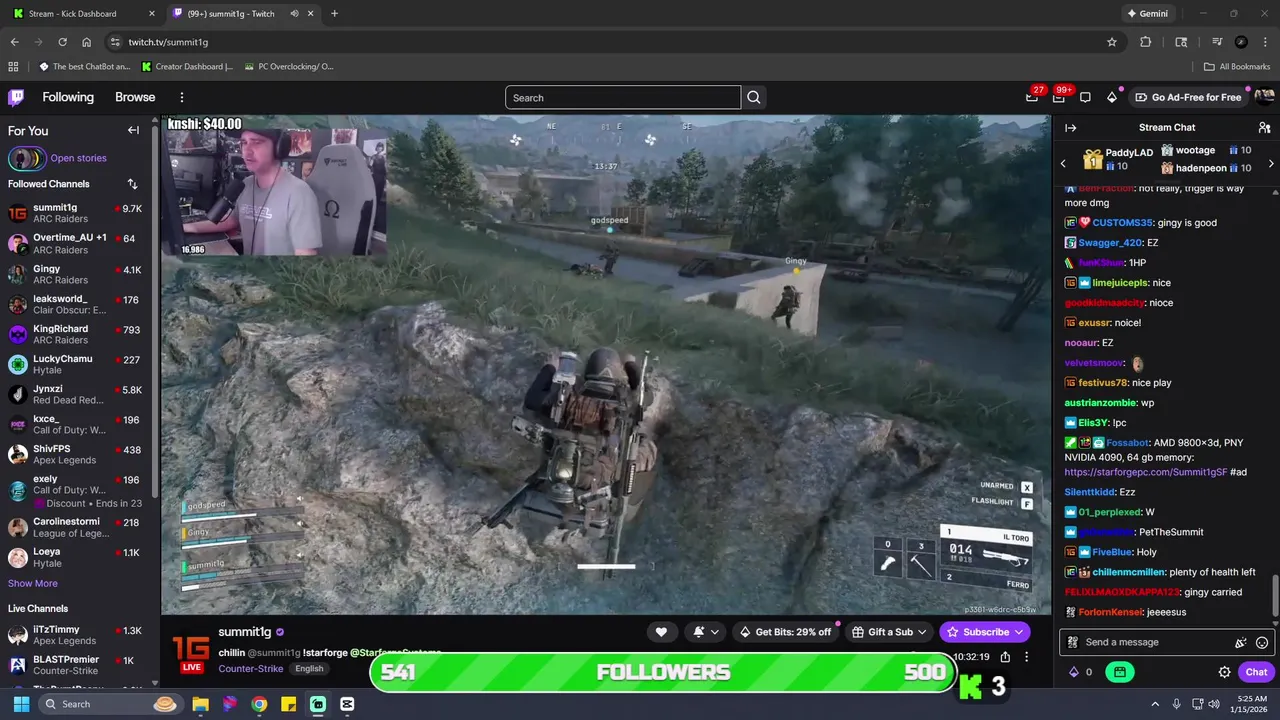This screenshot has width=1280, height=720.
Task: Open browser extensions puzzle icon
Action: click(1146, 42)
